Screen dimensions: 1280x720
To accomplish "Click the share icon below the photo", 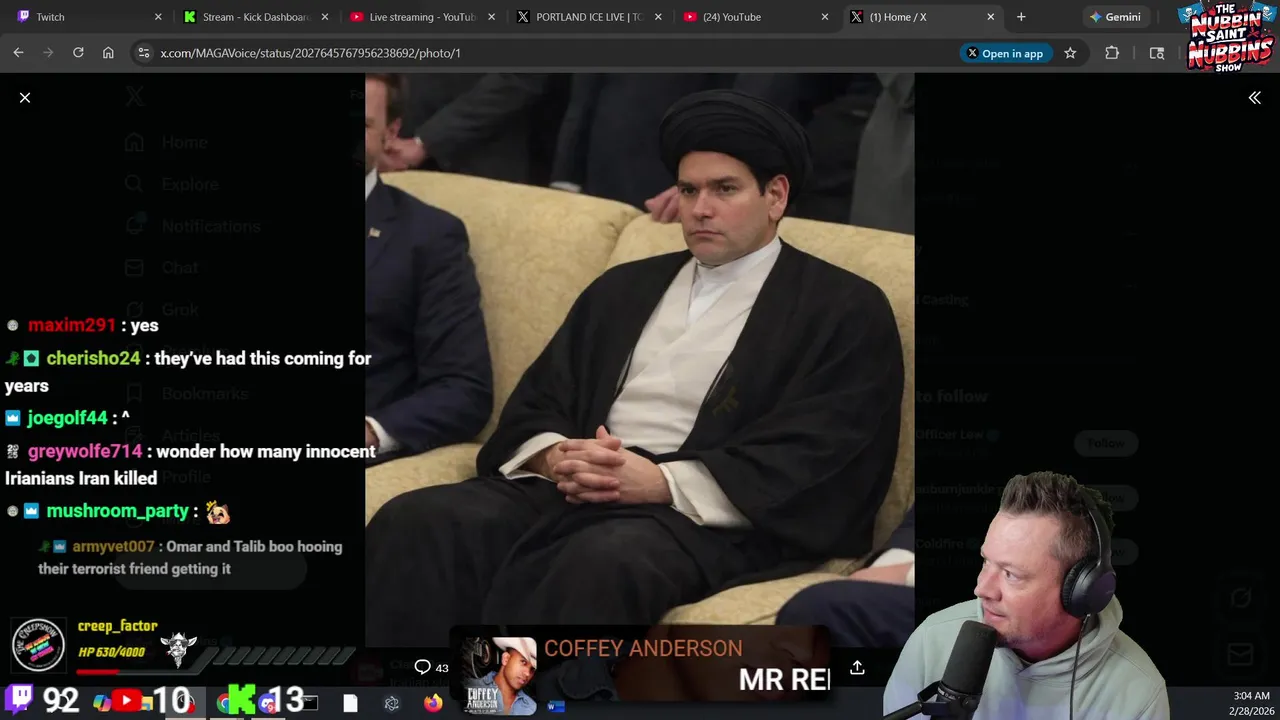I will pyautogui.click(x=857, y=667).
